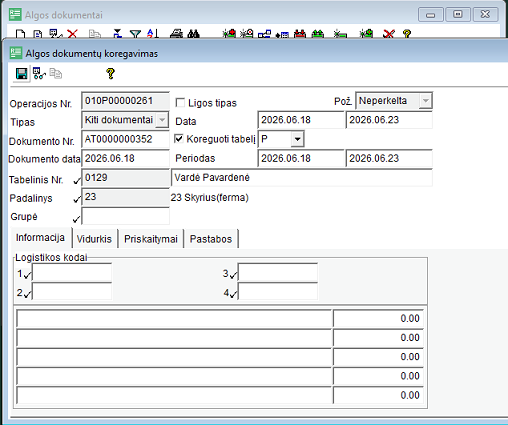508x425 pixels.
Task: Open the Pastabos tab
Action: 211,239
